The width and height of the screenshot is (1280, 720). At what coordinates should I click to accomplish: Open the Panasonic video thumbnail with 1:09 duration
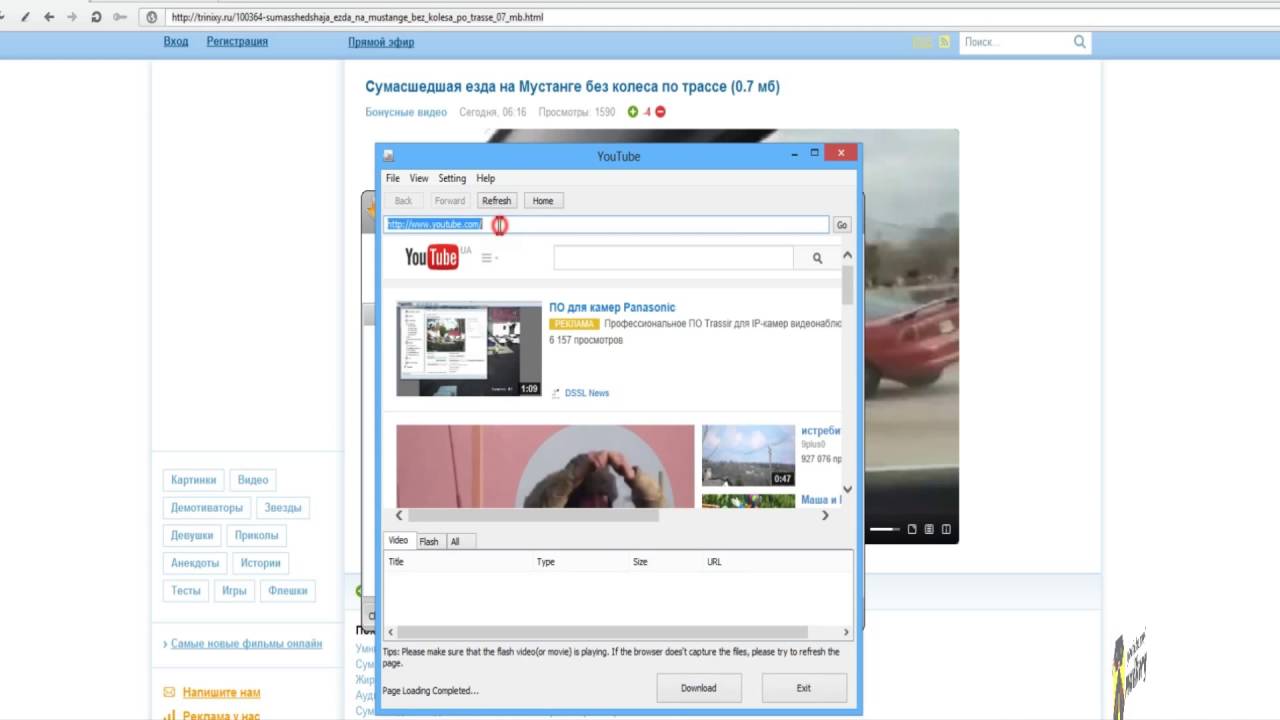click(x=469, y=349)
